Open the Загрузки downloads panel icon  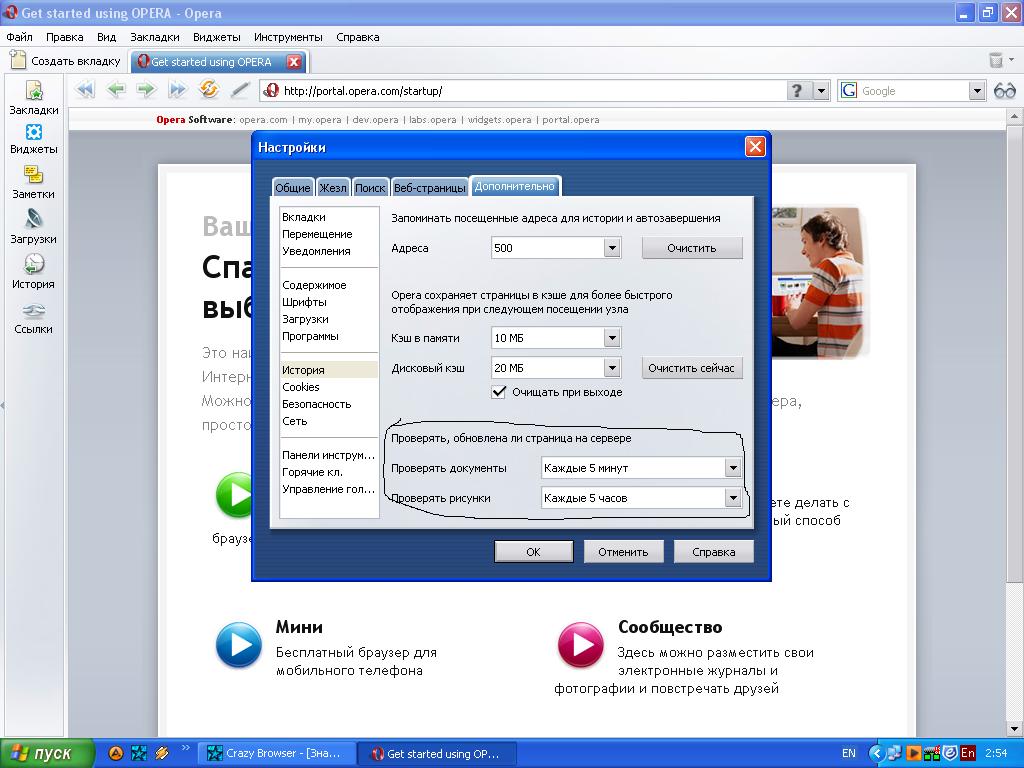[33, 219]
